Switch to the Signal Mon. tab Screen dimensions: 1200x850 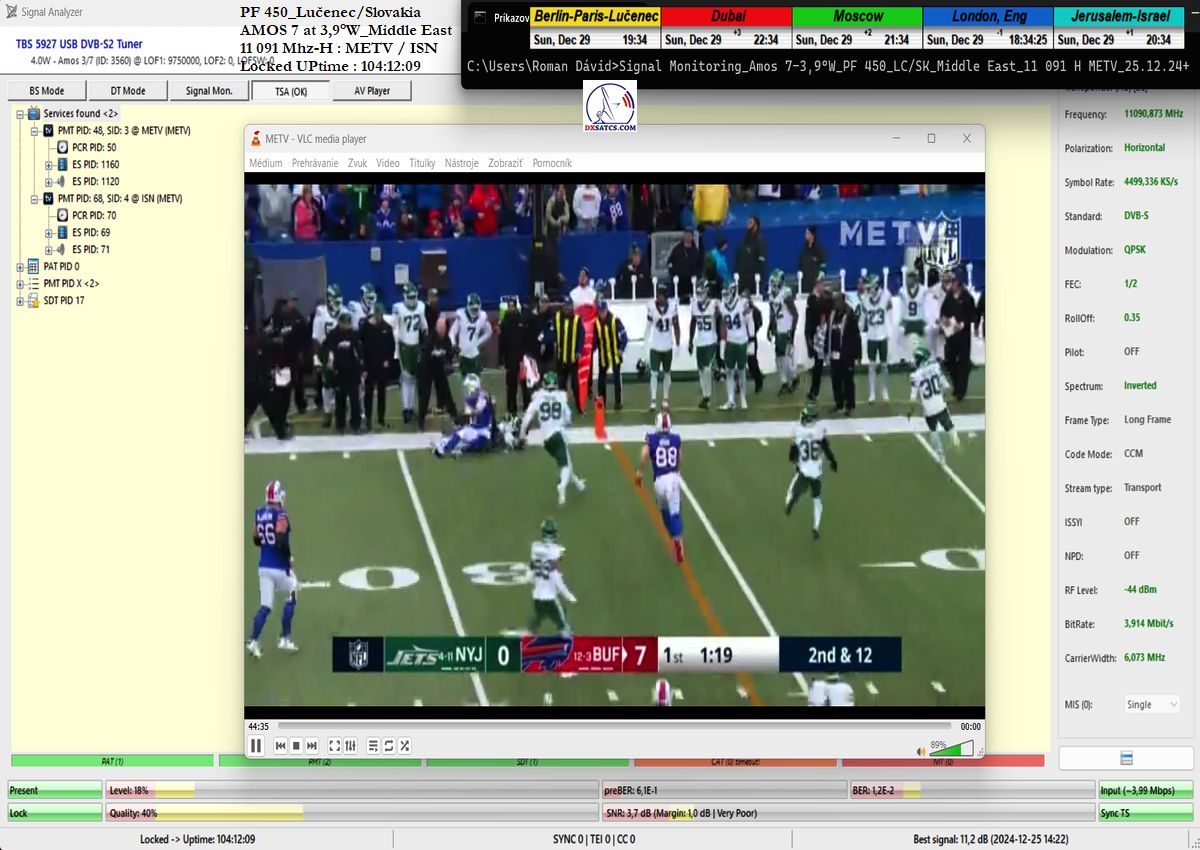209,91
